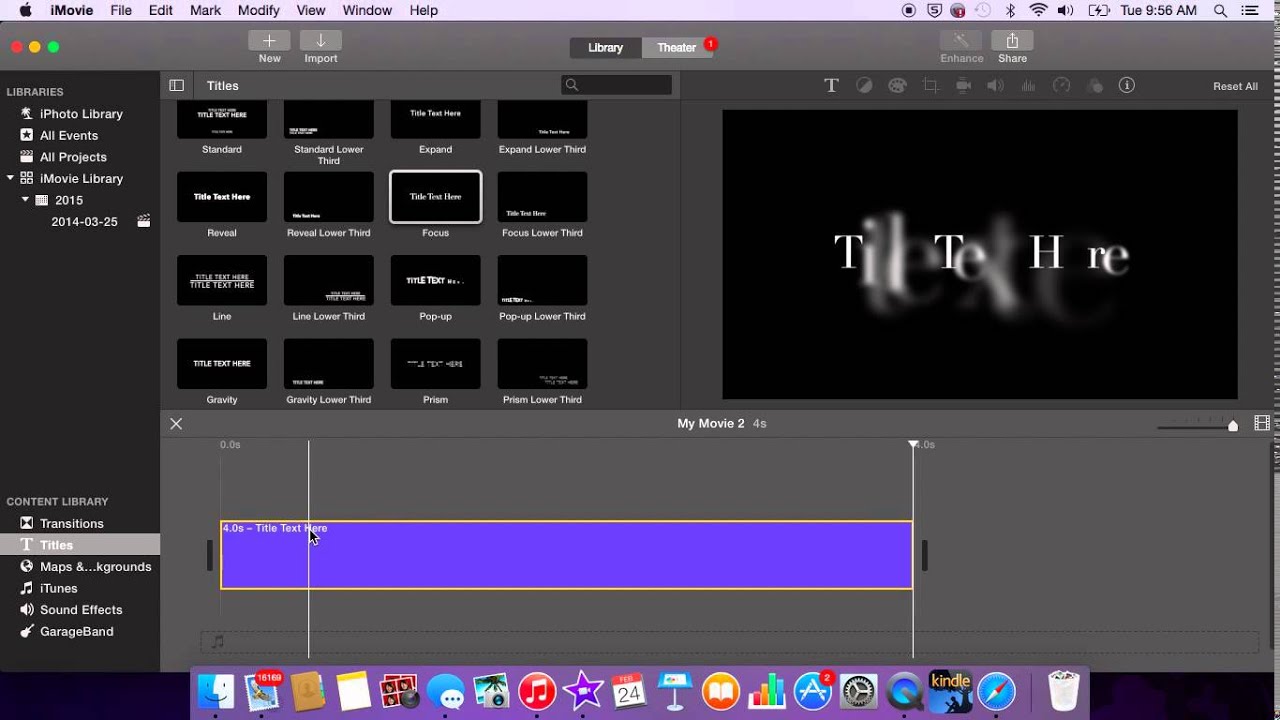Select the cropping tool icon
The image size is (1280, 720).
(930, 86)
